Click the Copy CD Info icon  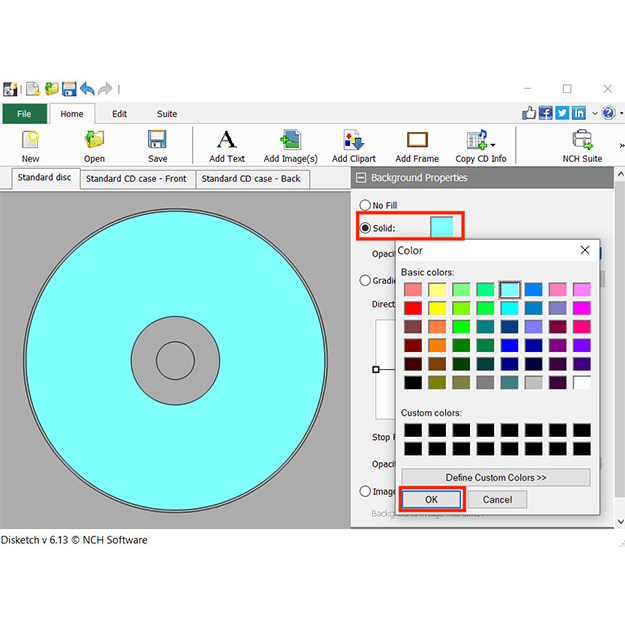click(x=478, y=140)
